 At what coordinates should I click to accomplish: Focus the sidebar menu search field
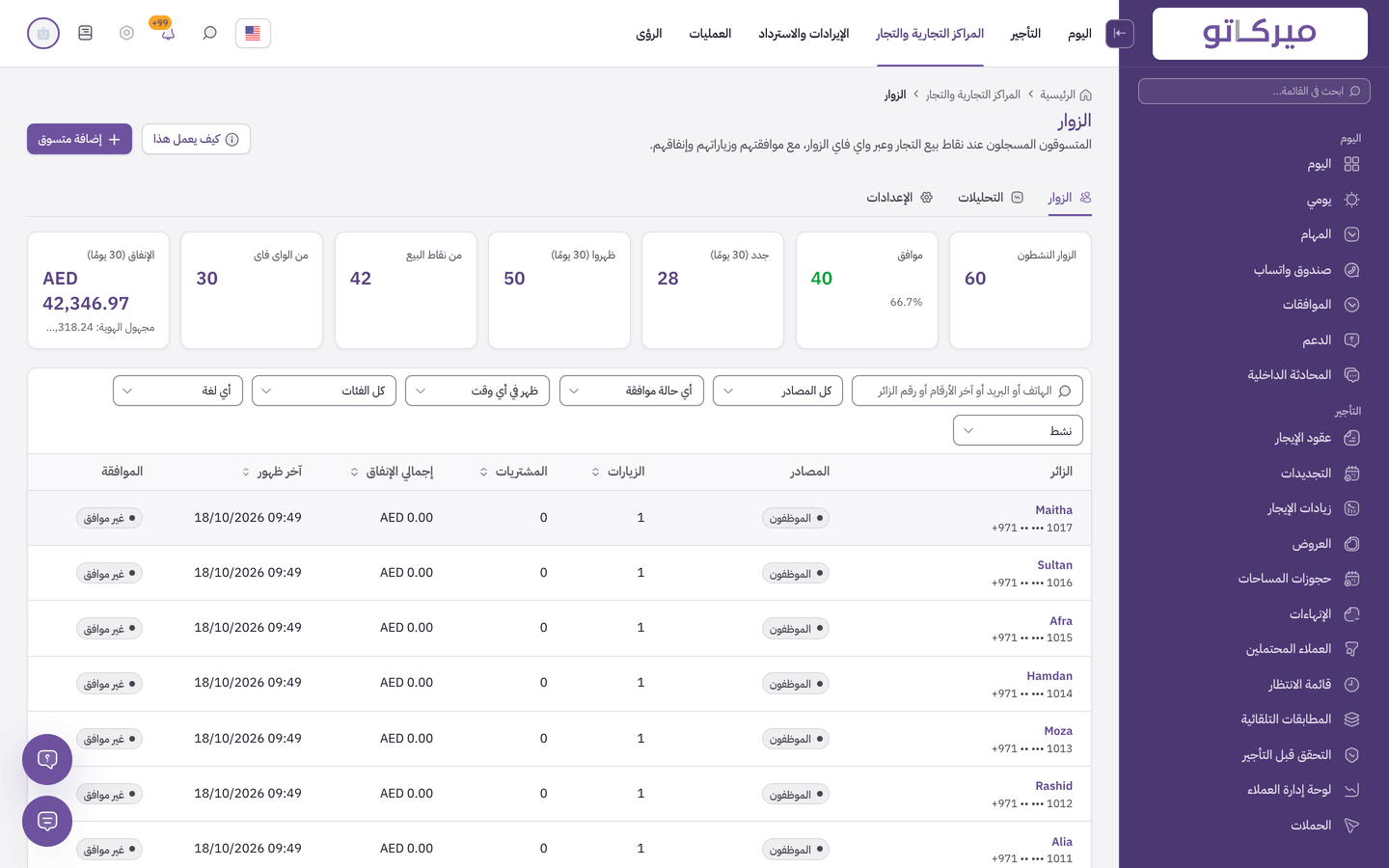click(1254, 91)
